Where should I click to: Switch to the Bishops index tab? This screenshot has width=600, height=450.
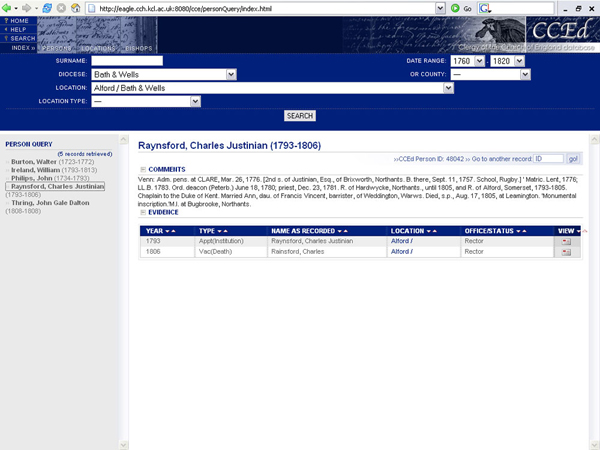tap(138, 48)
